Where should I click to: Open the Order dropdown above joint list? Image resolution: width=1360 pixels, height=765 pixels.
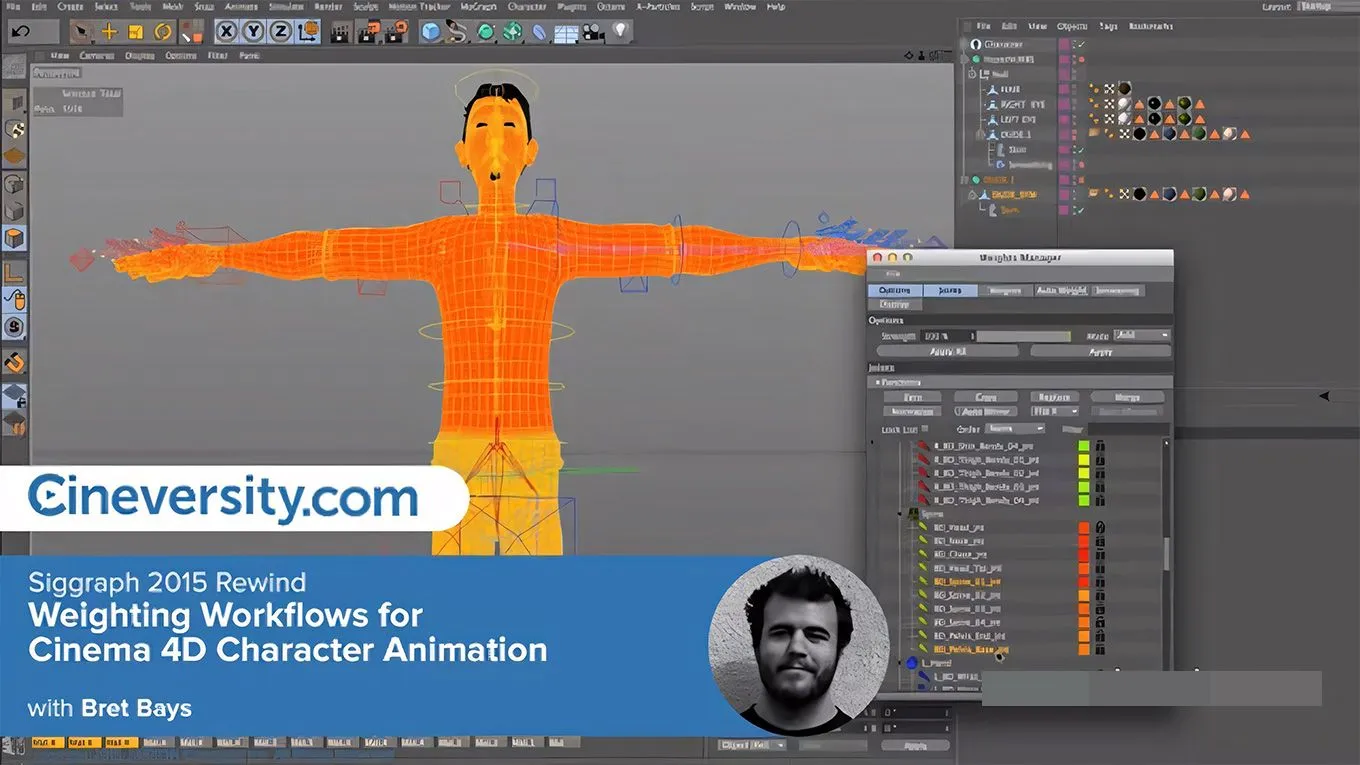point(1015,429)
